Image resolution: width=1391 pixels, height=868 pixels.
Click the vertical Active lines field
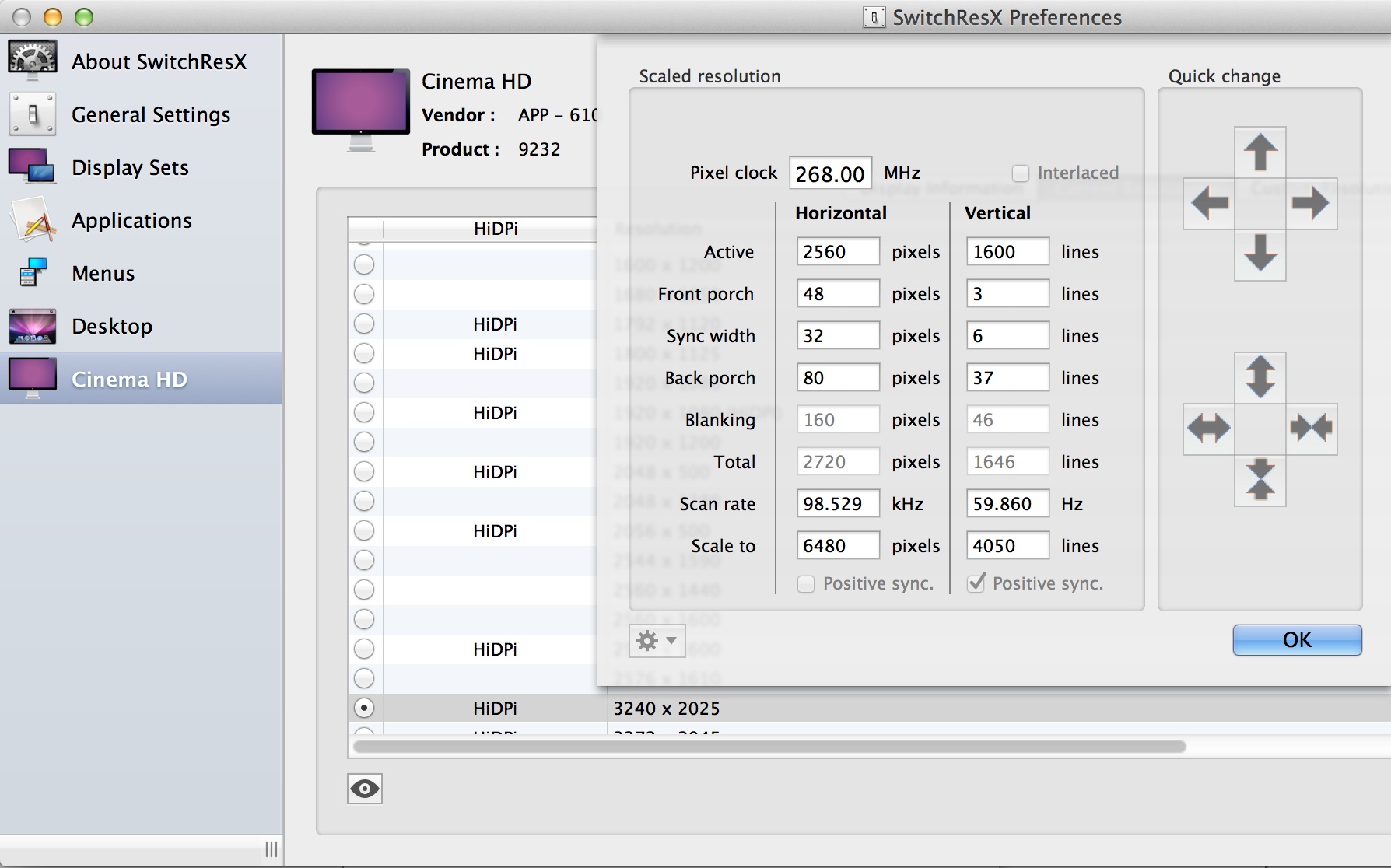coord(1007,251)
